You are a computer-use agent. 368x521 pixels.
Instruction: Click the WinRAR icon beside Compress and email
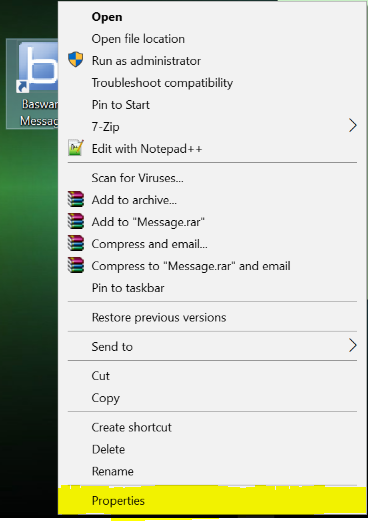tap(76, 243)
